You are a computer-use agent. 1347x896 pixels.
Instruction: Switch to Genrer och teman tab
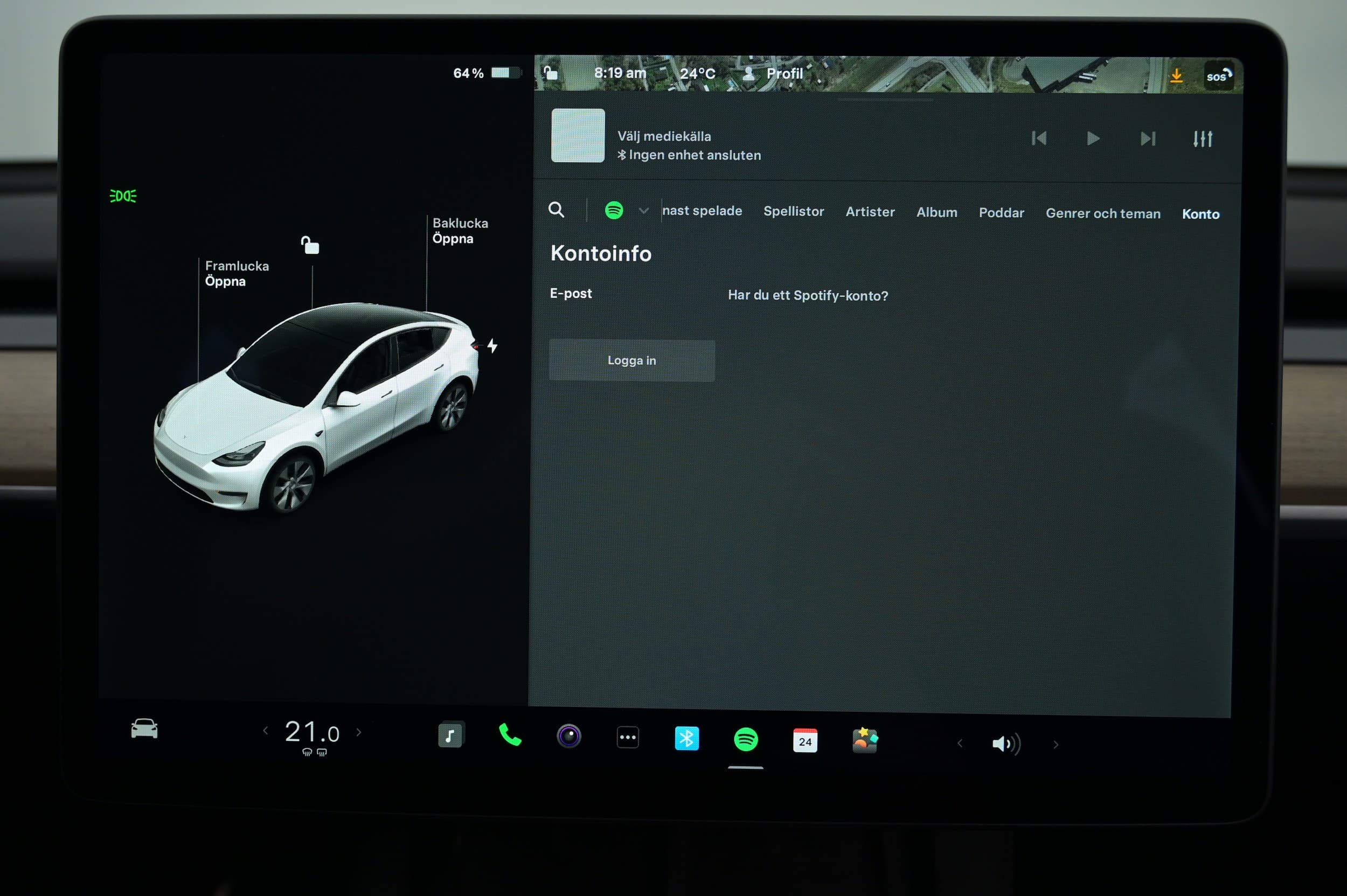coord(1103,213)
